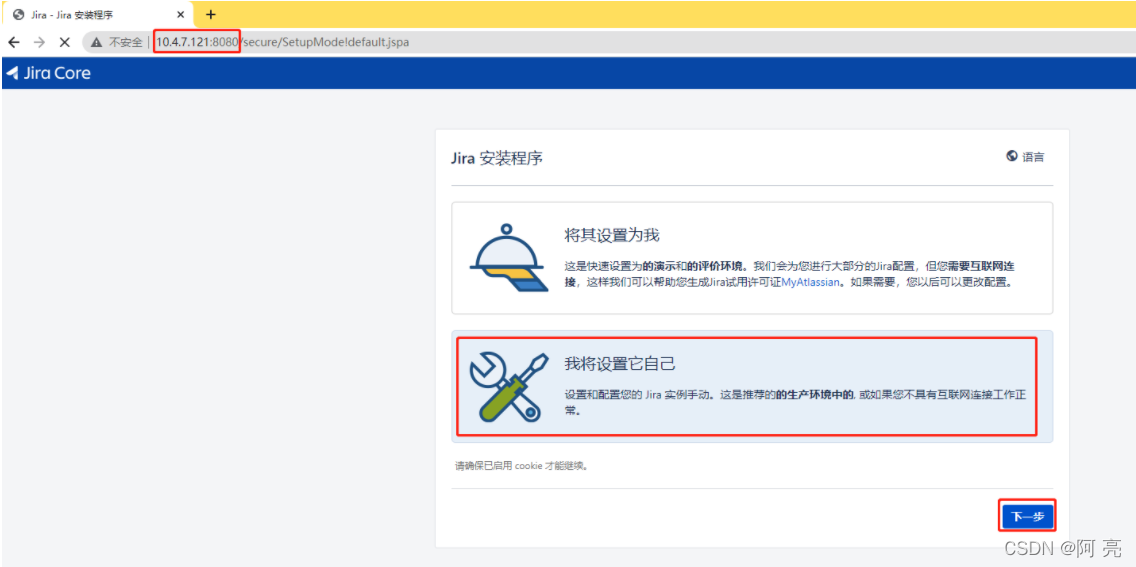This screenshot has width=1136, height=567.
Task: Open the MyAtlassian link
Action: point(812,282)
